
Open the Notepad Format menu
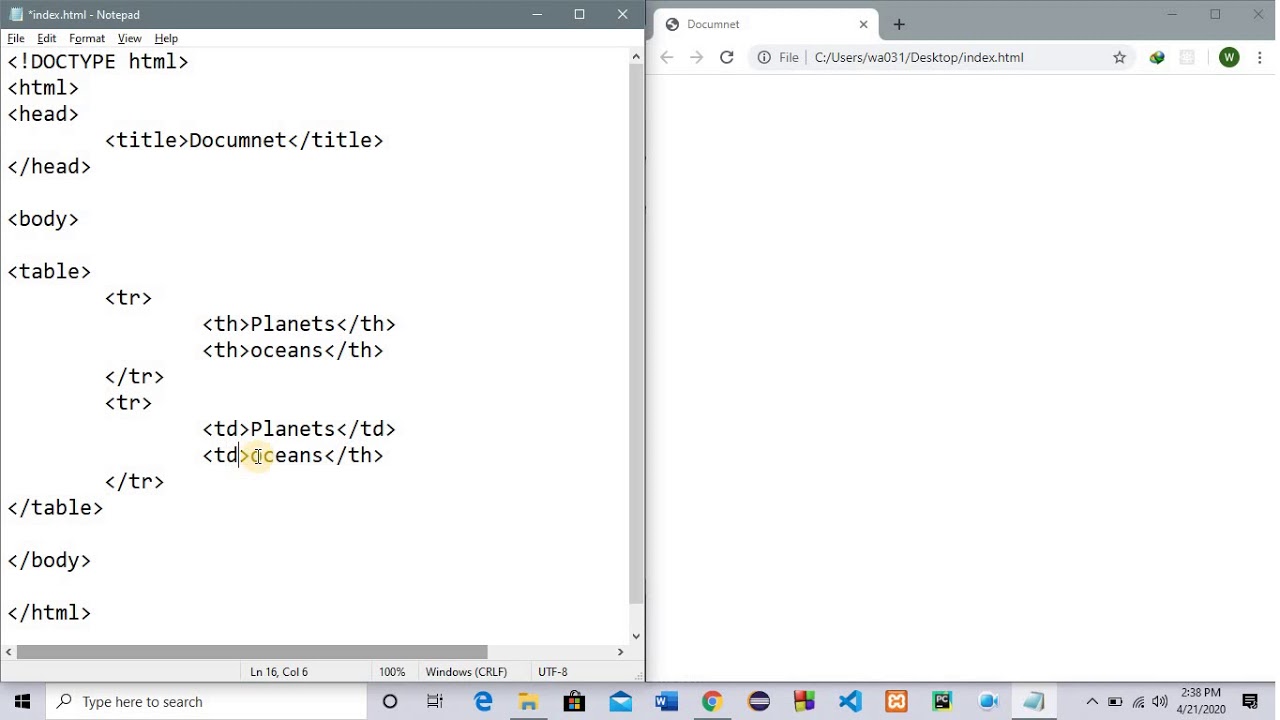(87, 38)
